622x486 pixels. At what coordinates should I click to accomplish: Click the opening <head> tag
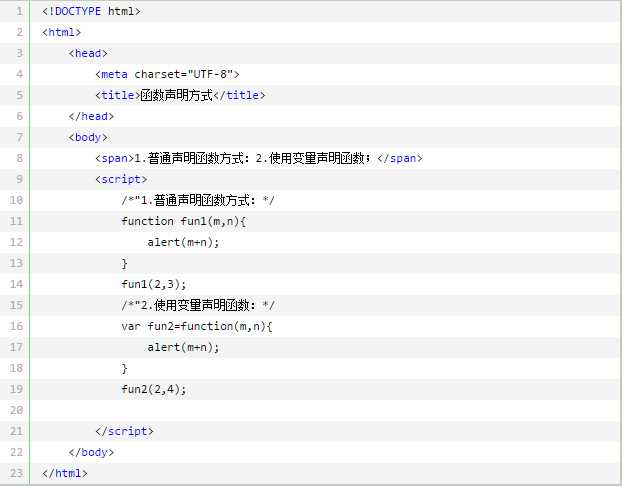coord(88,53)
